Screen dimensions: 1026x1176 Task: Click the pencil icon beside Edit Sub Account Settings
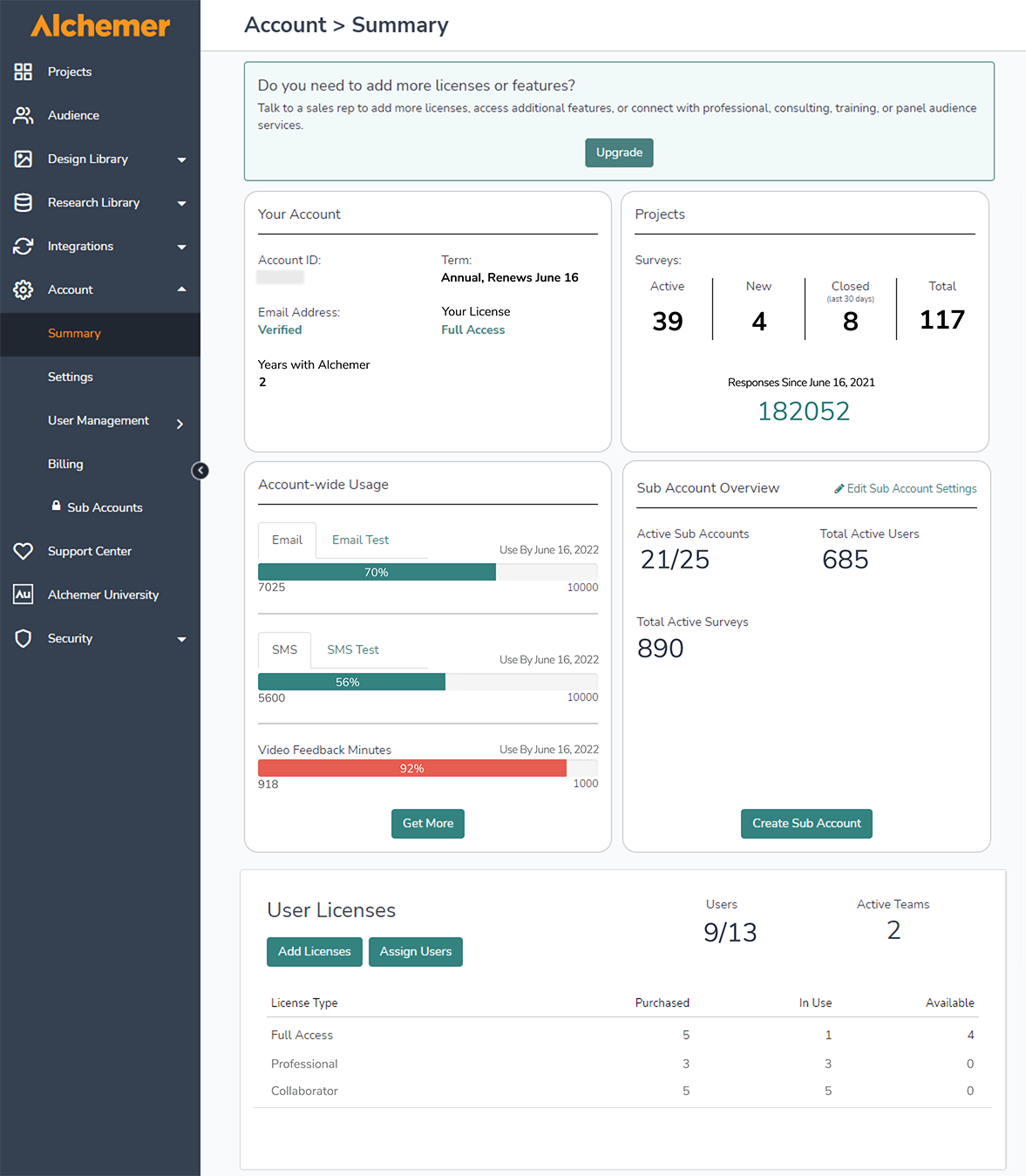[x=839, y=489]
